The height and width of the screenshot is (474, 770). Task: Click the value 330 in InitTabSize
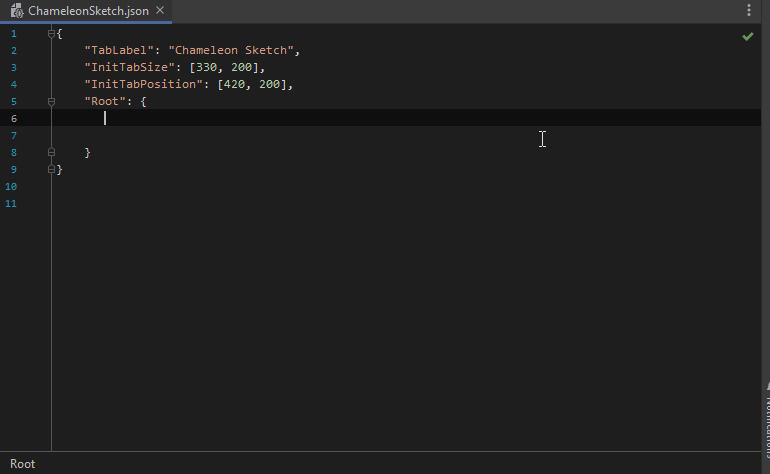206,67
